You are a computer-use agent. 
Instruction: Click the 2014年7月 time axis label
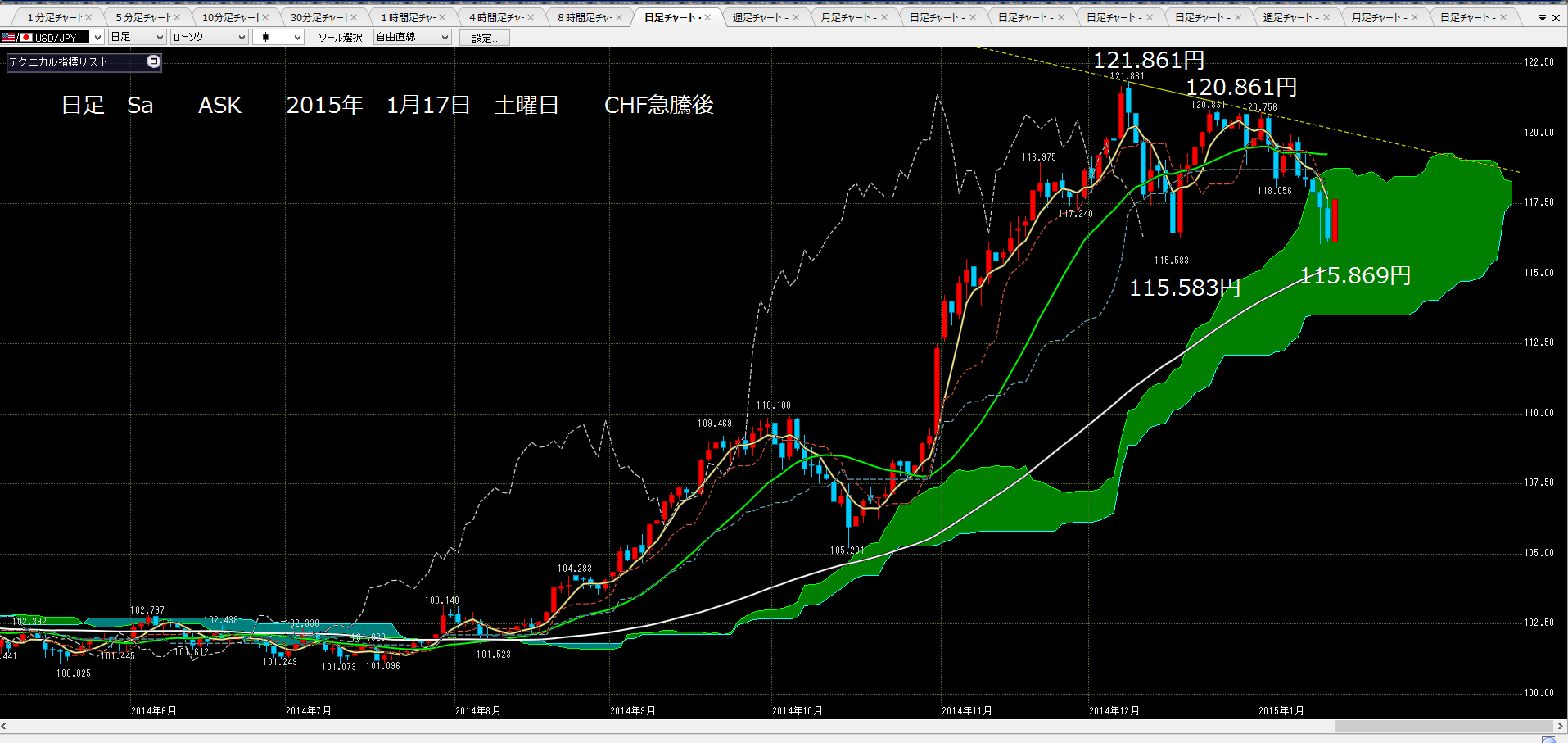309,710
